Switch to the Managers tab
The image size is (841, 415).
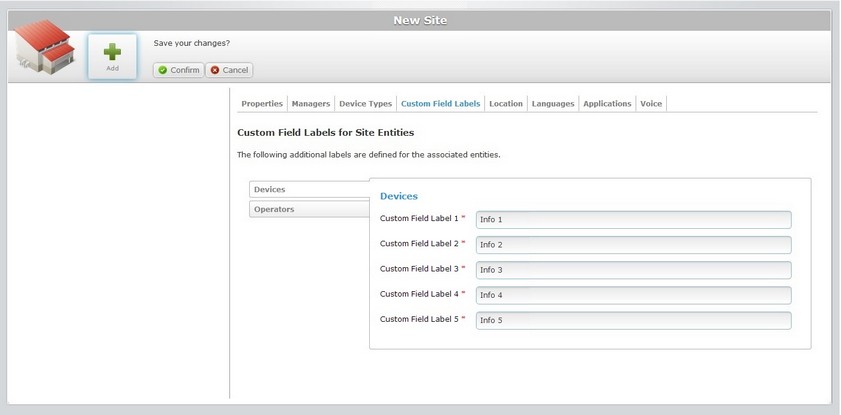(x=311, y=104)
